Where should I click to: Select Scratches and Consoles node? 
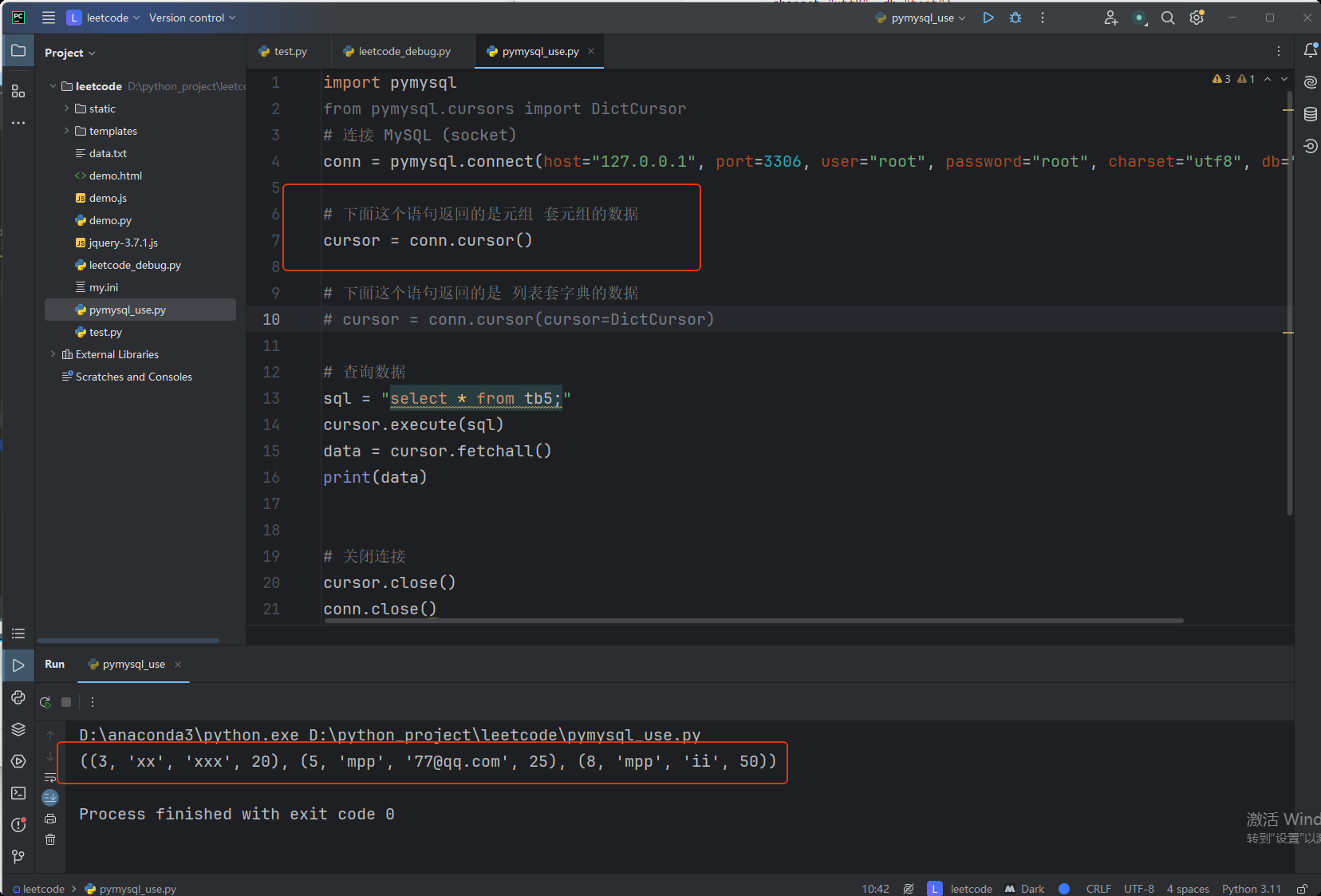[x=133, y=377]
